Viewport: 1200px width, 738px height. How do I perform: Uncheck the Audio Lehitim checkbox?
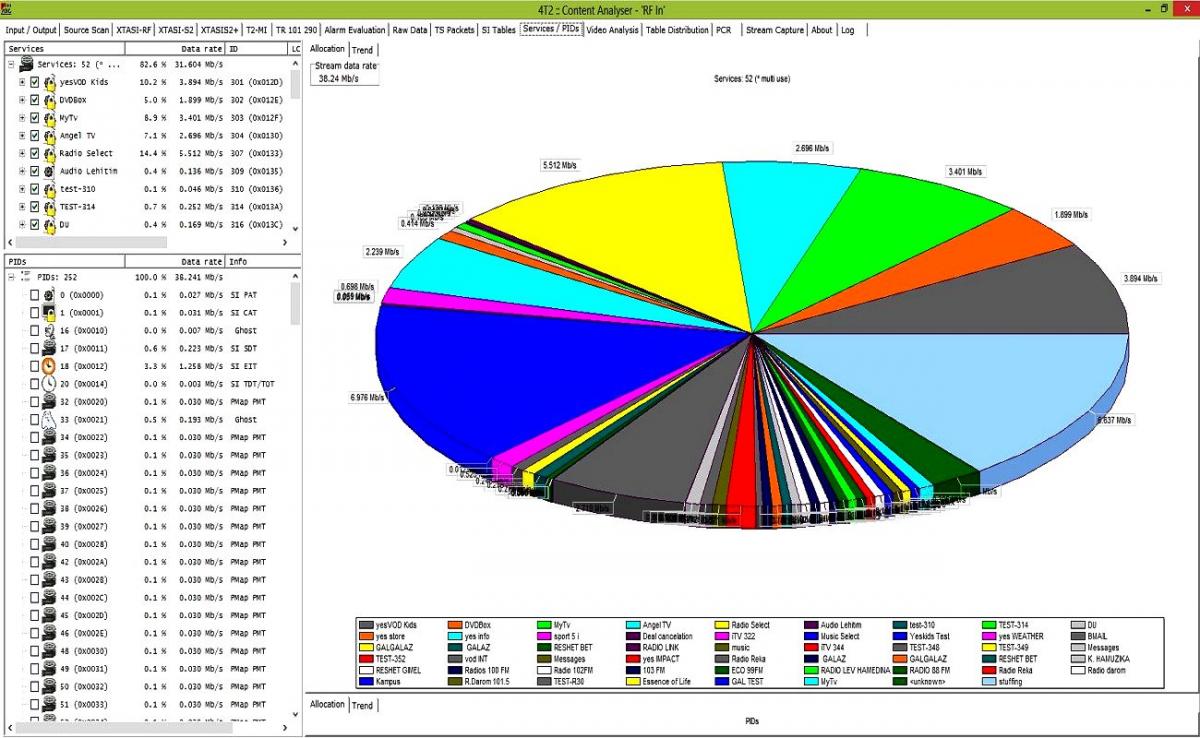coord(35,171)
